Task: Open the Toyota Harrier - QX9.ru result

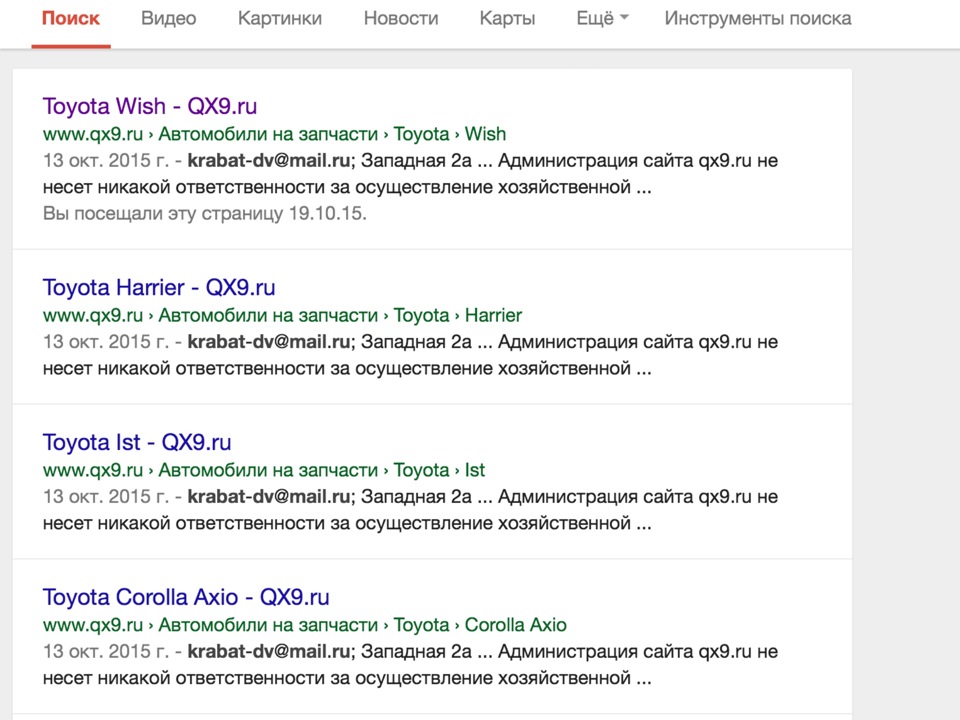Action: [159, 287]
